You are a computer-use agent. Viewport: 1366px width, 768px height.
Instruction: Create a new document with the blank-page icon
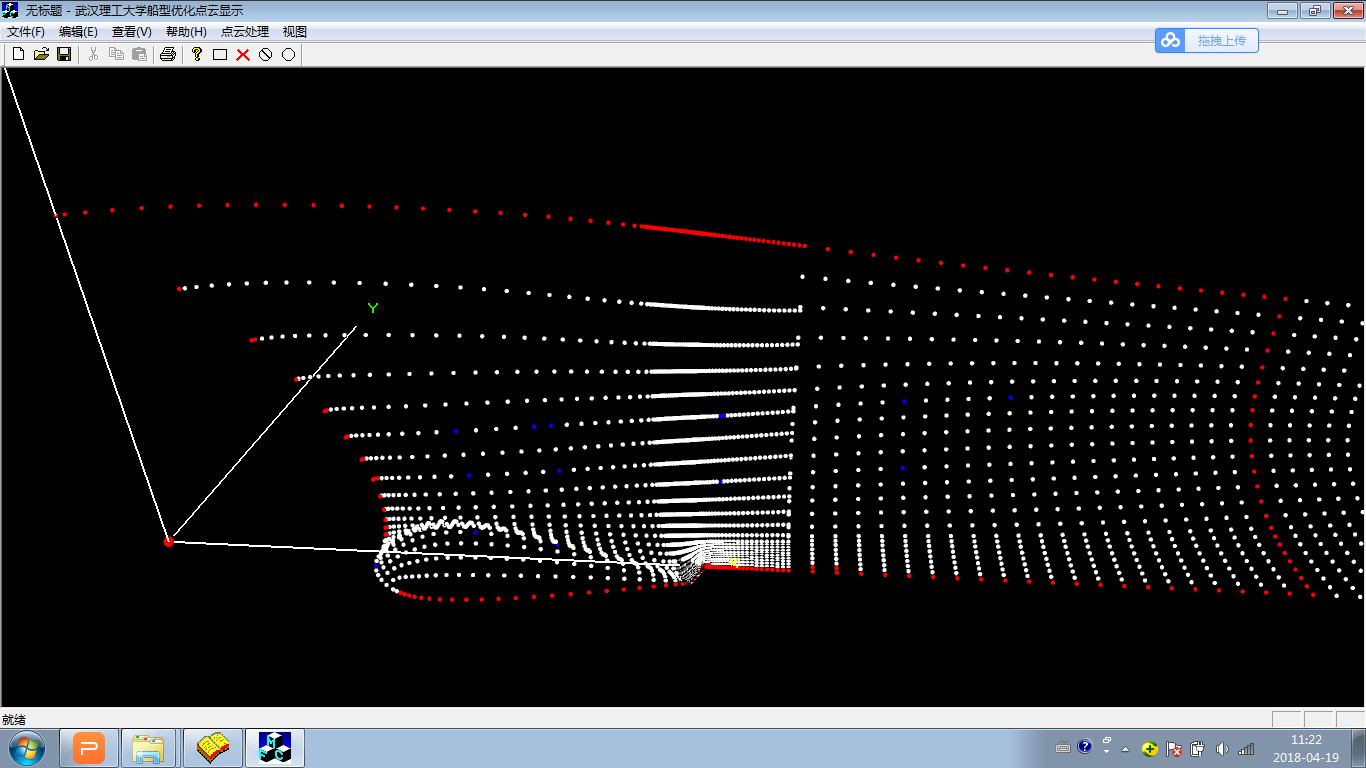coord(18,54)
